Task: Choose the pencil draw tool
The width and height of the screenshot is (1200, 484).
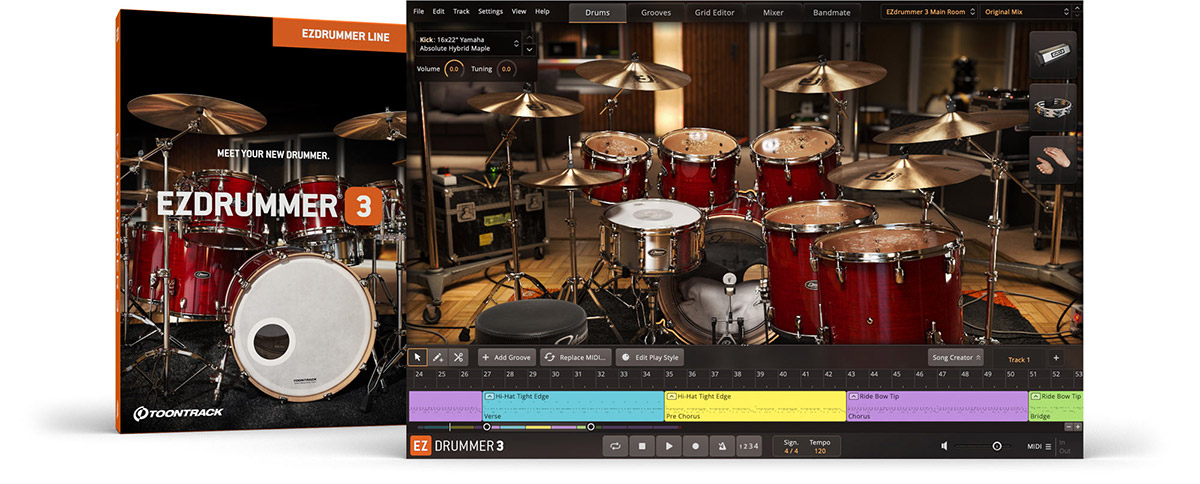Action: [438, 357]
